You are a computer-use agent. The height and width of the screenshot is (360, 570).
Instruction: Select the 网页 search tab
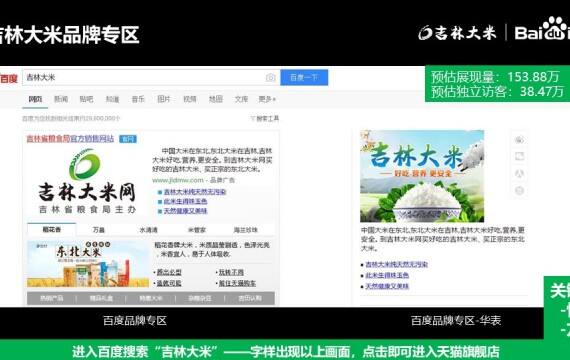(x=35, y=99)
